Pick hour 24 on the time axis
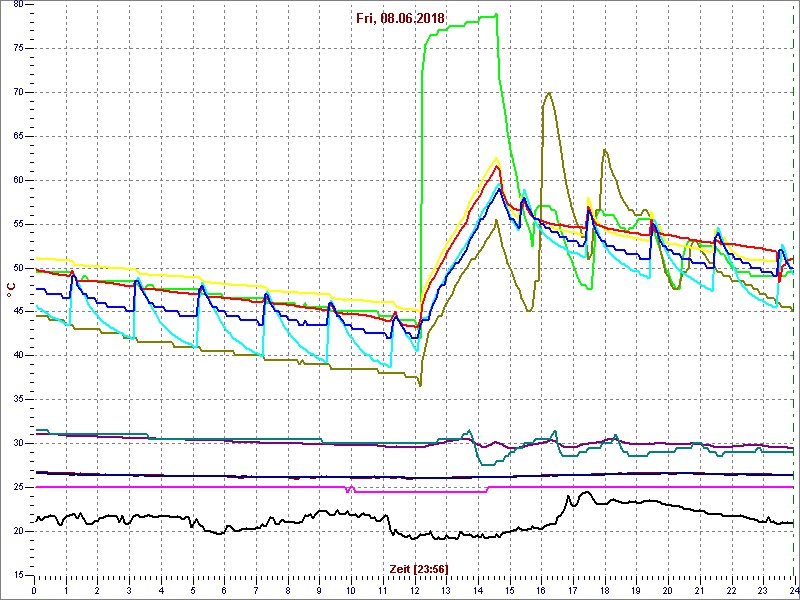The image size is (800, 600). coord(793,592)
